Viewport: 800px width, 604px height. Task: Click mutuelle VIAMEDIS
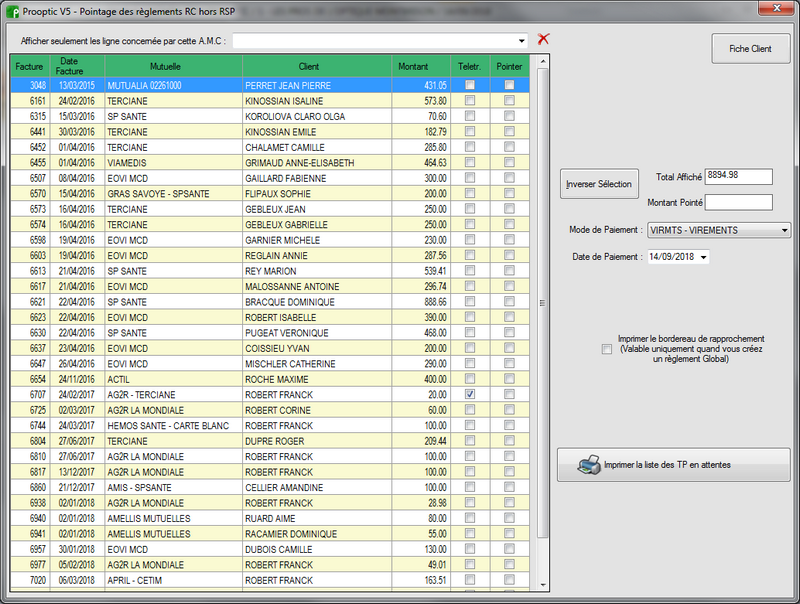(x=127, y=163)
